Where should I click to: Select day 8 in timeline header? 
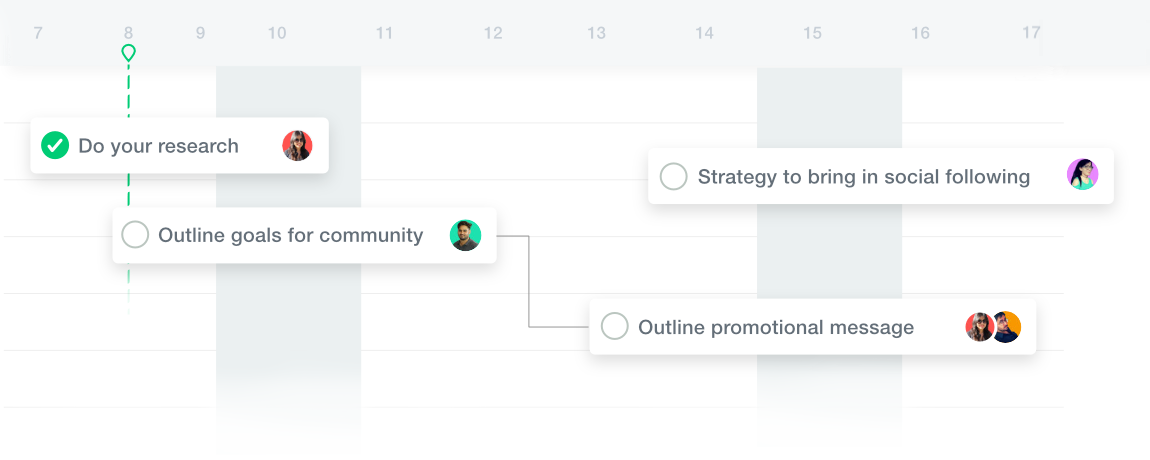click(x=128, y=33)
